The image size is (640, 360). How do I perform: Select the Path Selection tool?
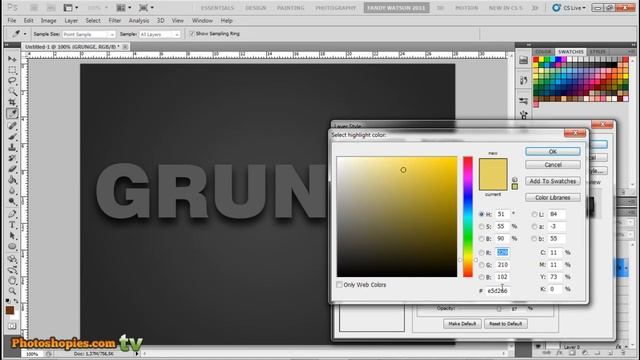point(12,236)
